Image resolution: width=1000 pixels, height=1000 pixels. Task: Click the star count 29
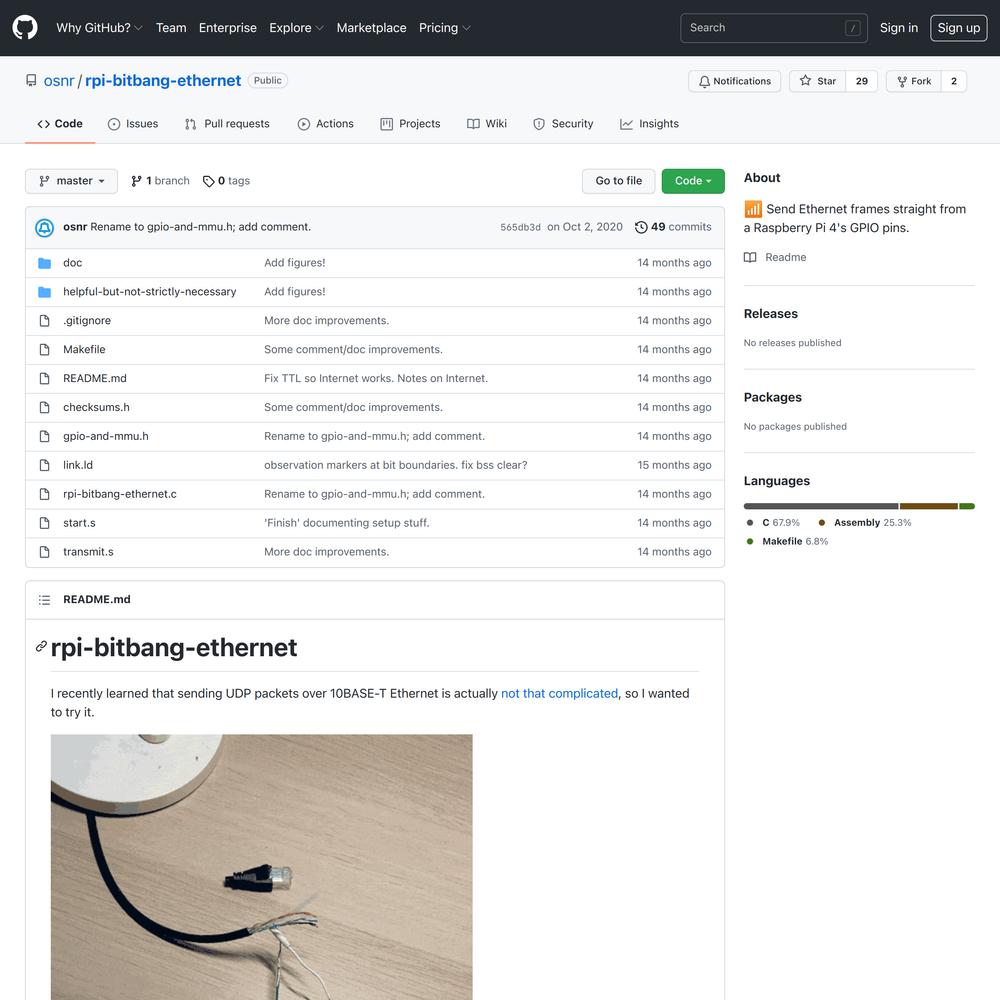(862, 82)
